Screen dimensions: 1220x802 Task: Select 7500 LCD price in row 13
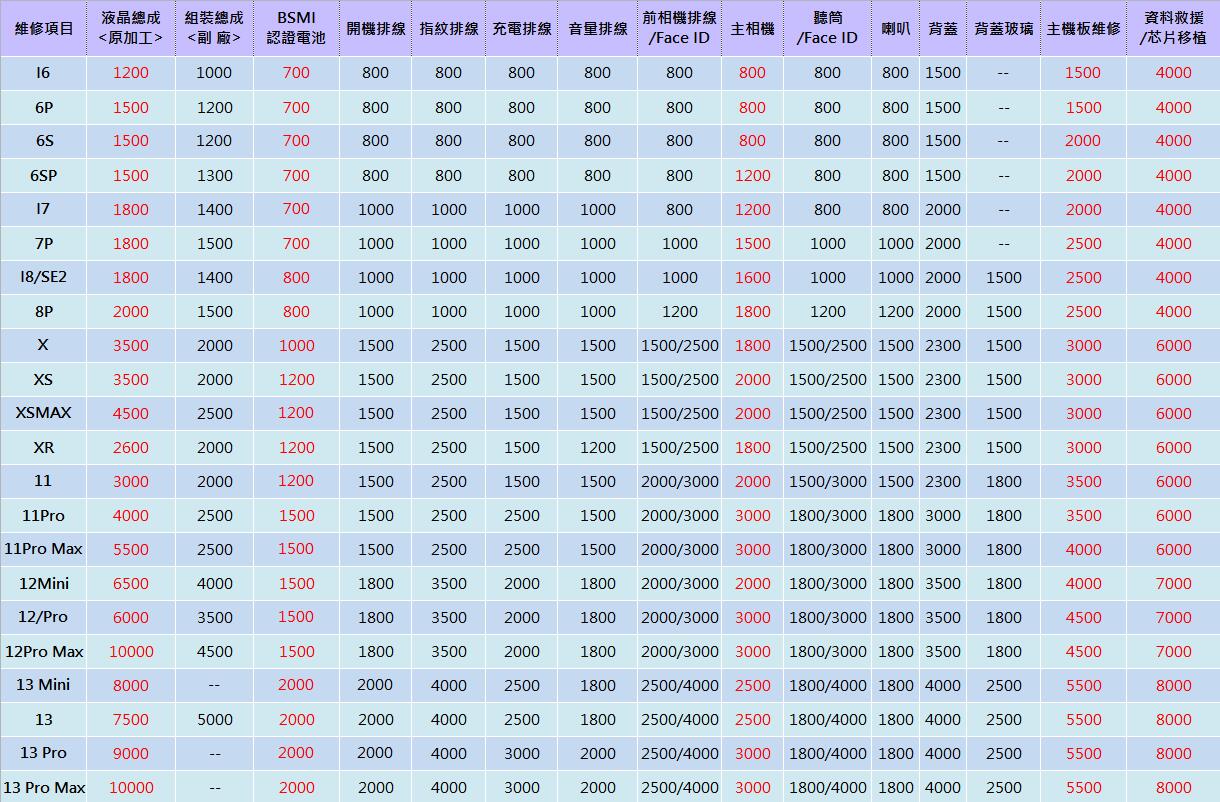(x=131, y=720)
